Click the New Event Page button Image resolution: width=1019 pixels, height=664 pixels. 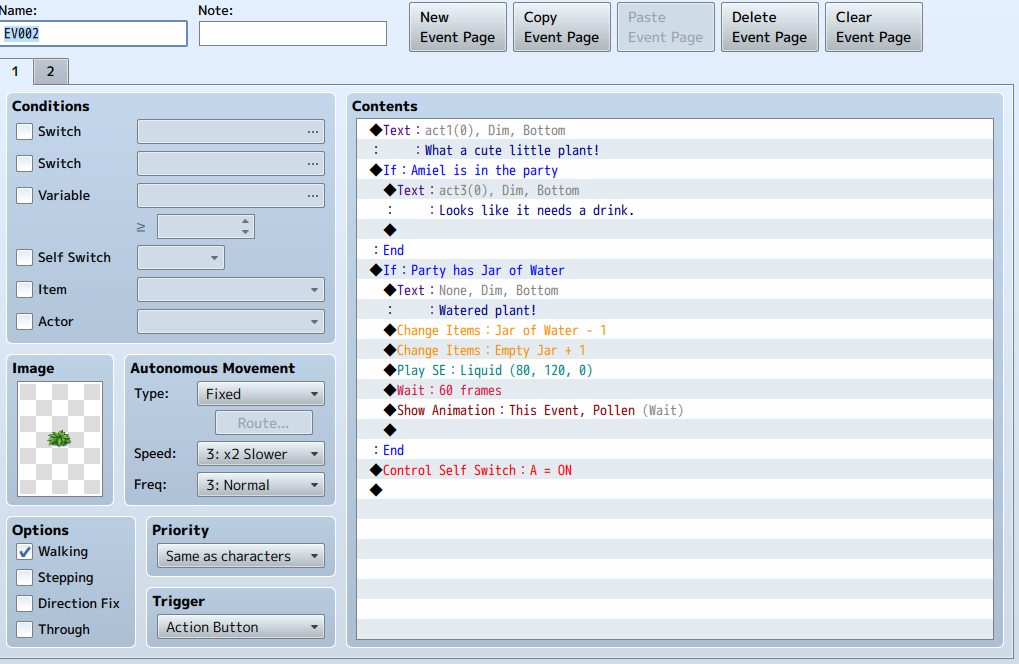pyautogui.click(x=458, y=27)
